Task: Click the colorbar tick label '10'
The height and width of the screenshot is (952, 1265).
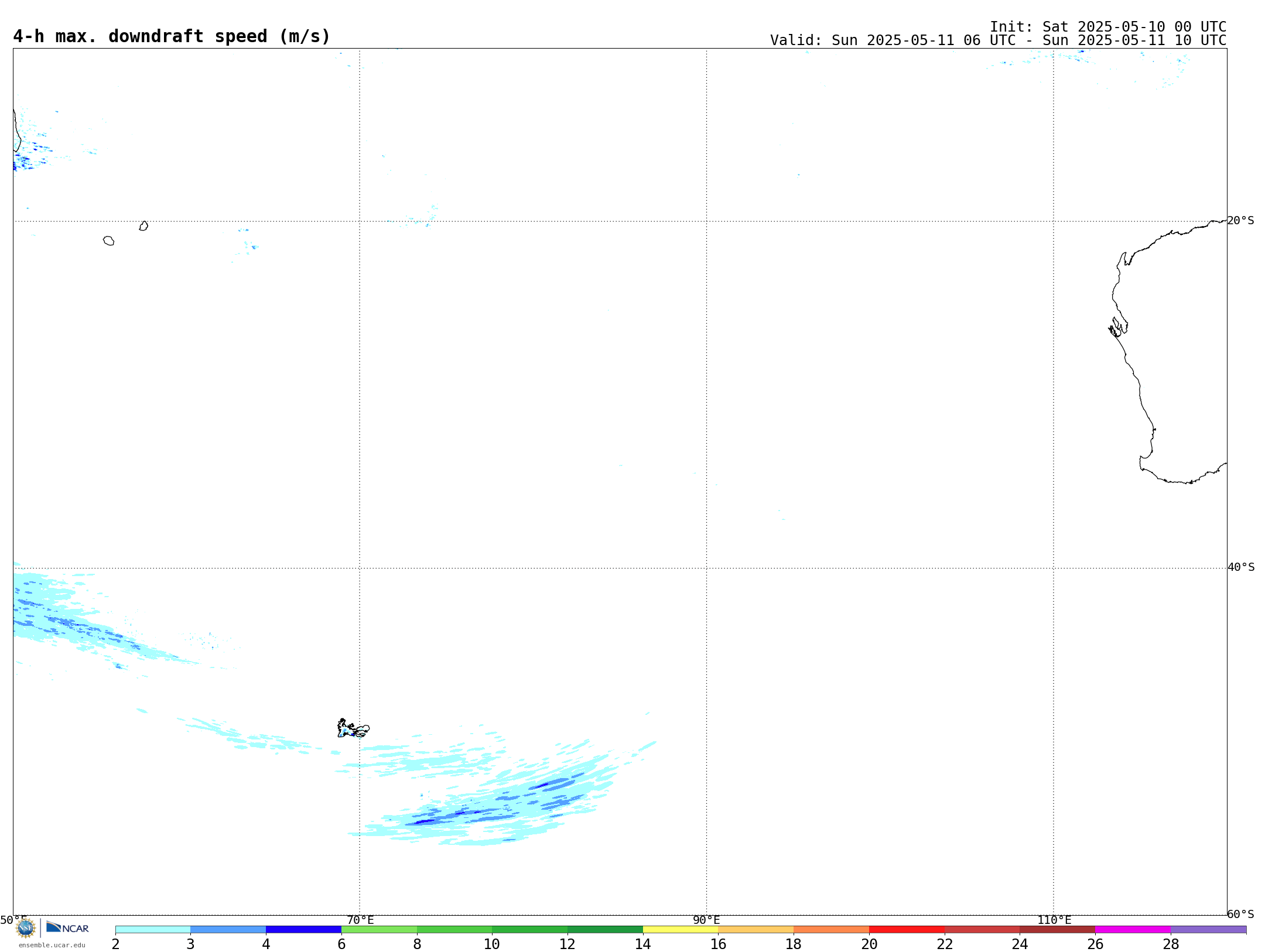Action: pos(492,944)
